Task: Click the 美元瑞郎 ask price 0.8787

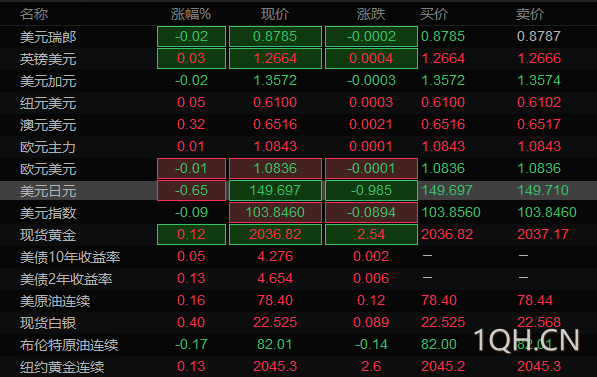Action: click(539, 36)
